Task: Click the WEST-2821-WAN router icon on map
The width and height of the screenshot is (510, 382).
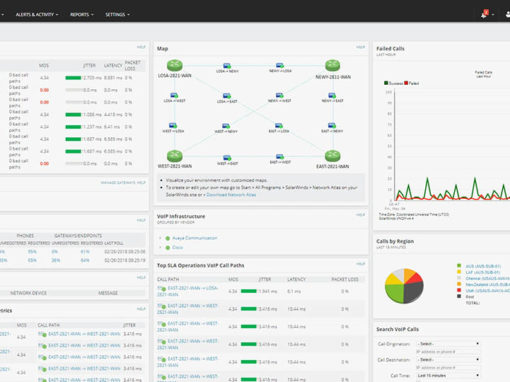Action: coord(175,156)
